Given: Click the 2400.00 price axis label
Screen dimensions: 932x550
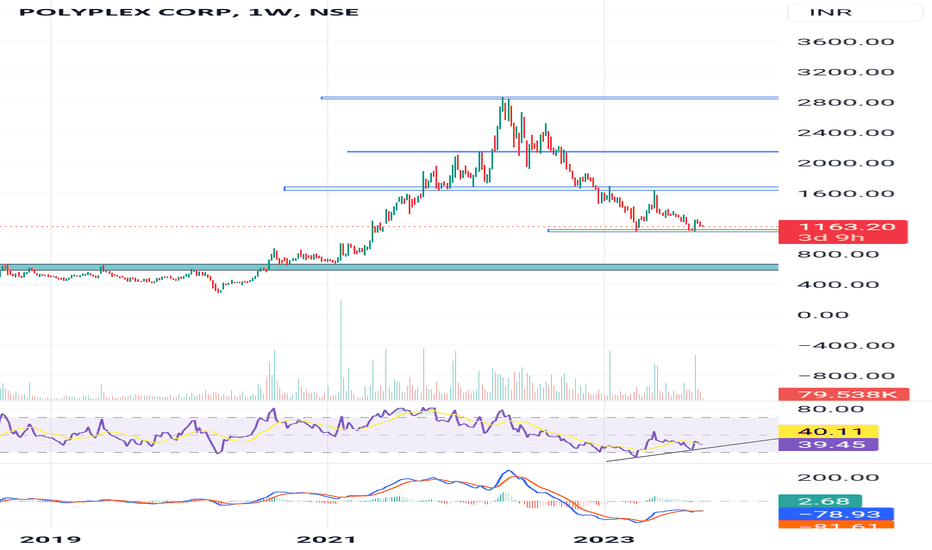Looking at the screenshot, I should click(845, 133).
